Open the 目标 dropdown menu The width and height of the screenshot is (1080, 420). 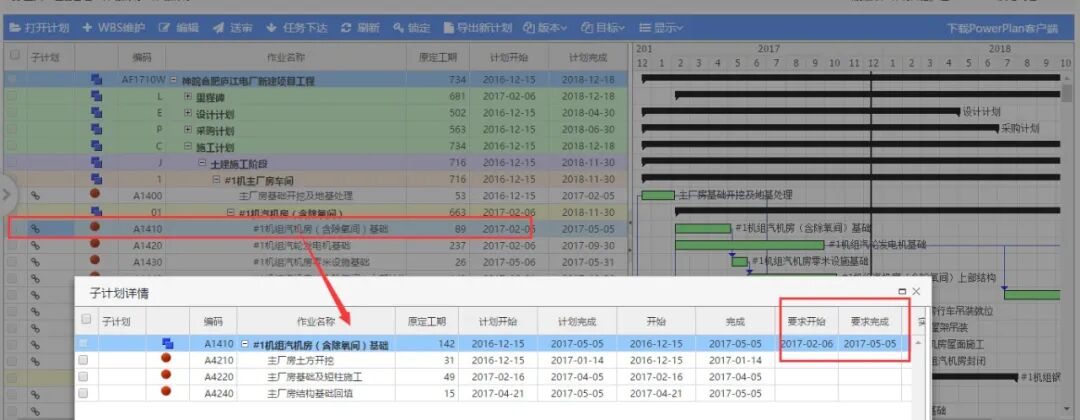603,28
